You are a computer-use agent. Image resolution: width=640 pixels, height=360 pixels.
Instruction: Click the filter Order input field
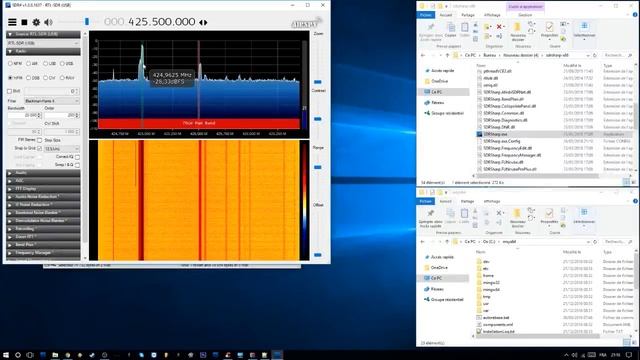(x=62, y=116)
